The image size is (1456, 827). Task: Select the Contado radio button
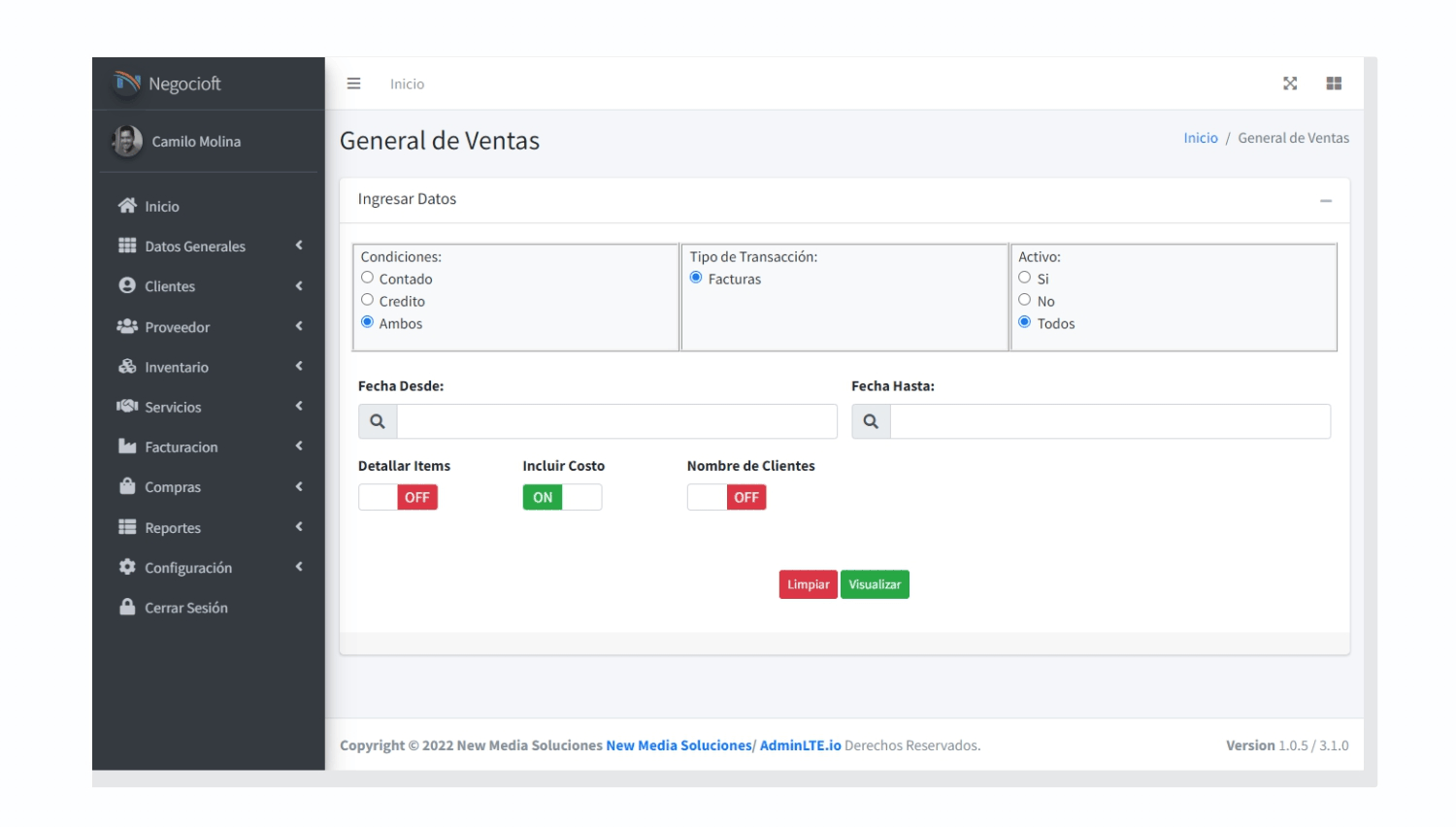click(x=368, y=278)
